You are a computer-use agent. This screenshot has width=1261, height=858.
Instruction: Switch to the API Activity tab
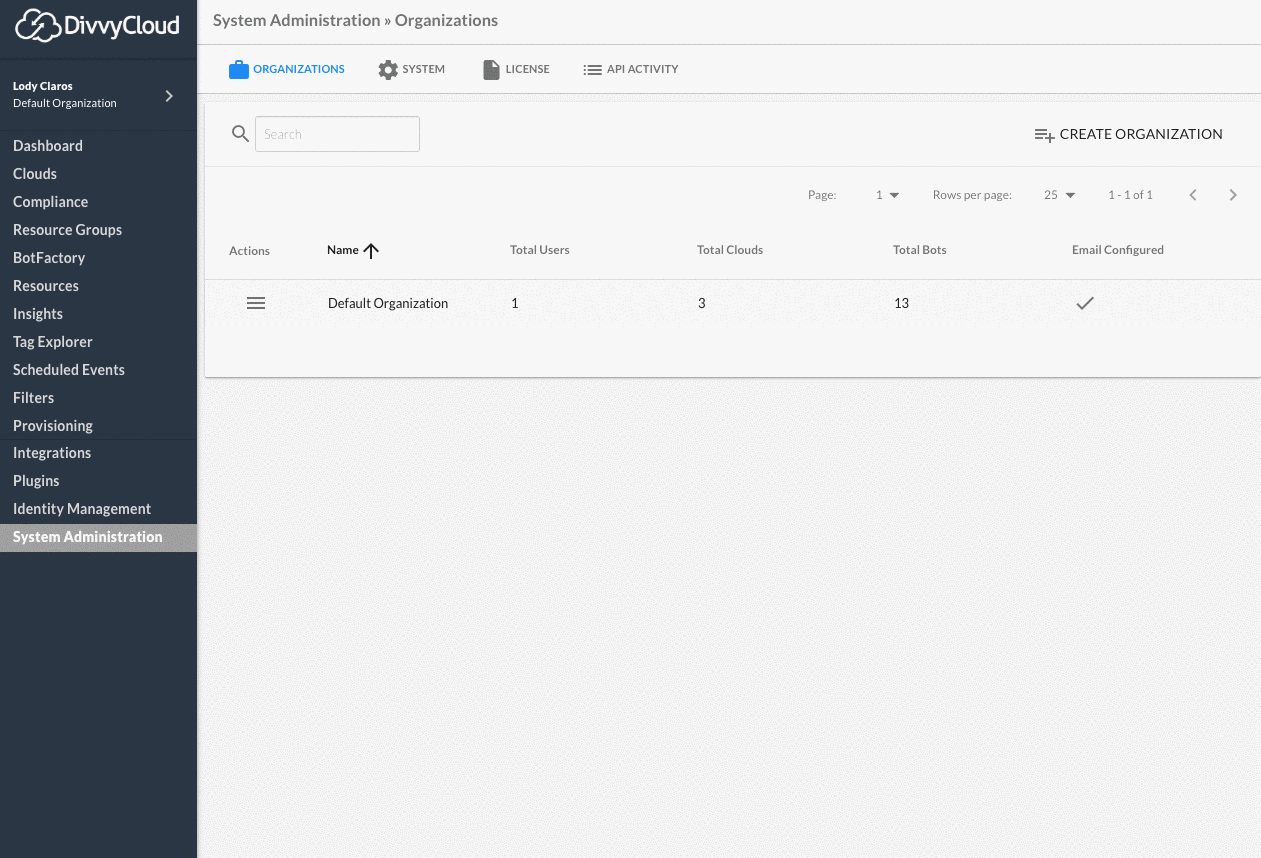[631, 70]
